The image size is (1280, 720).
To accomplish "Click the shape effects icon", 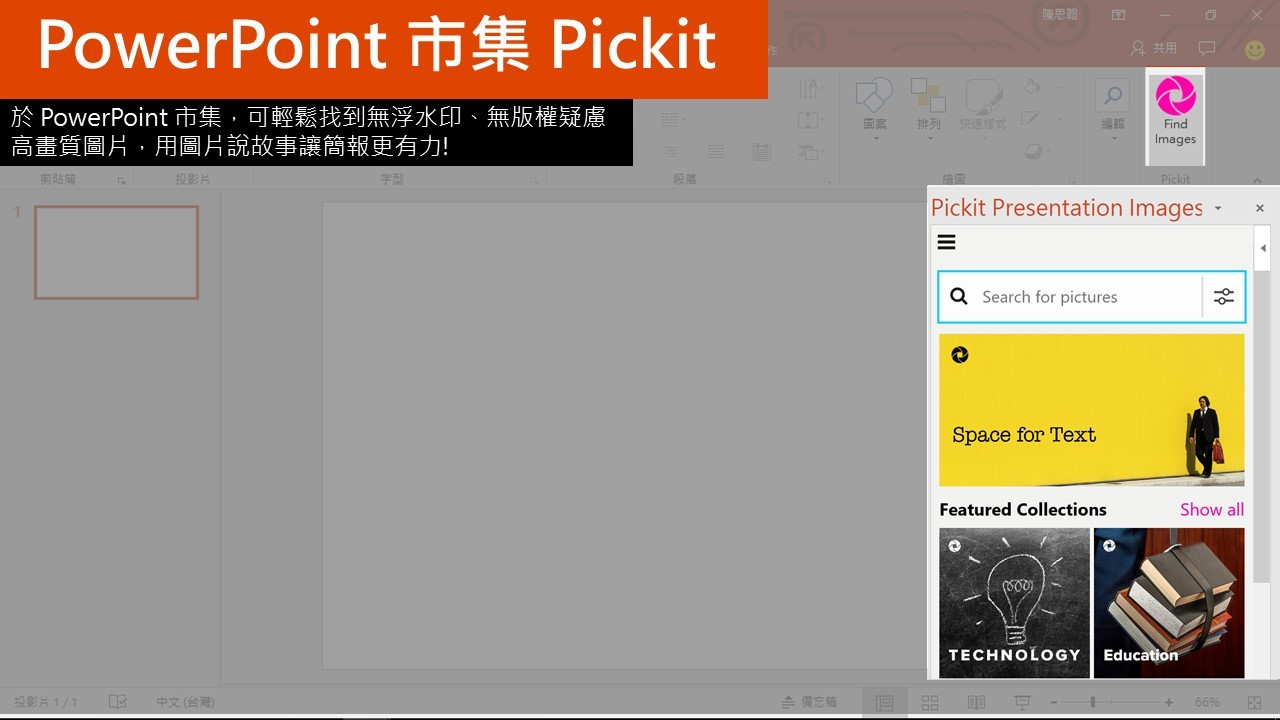I will pos(1032,151).
